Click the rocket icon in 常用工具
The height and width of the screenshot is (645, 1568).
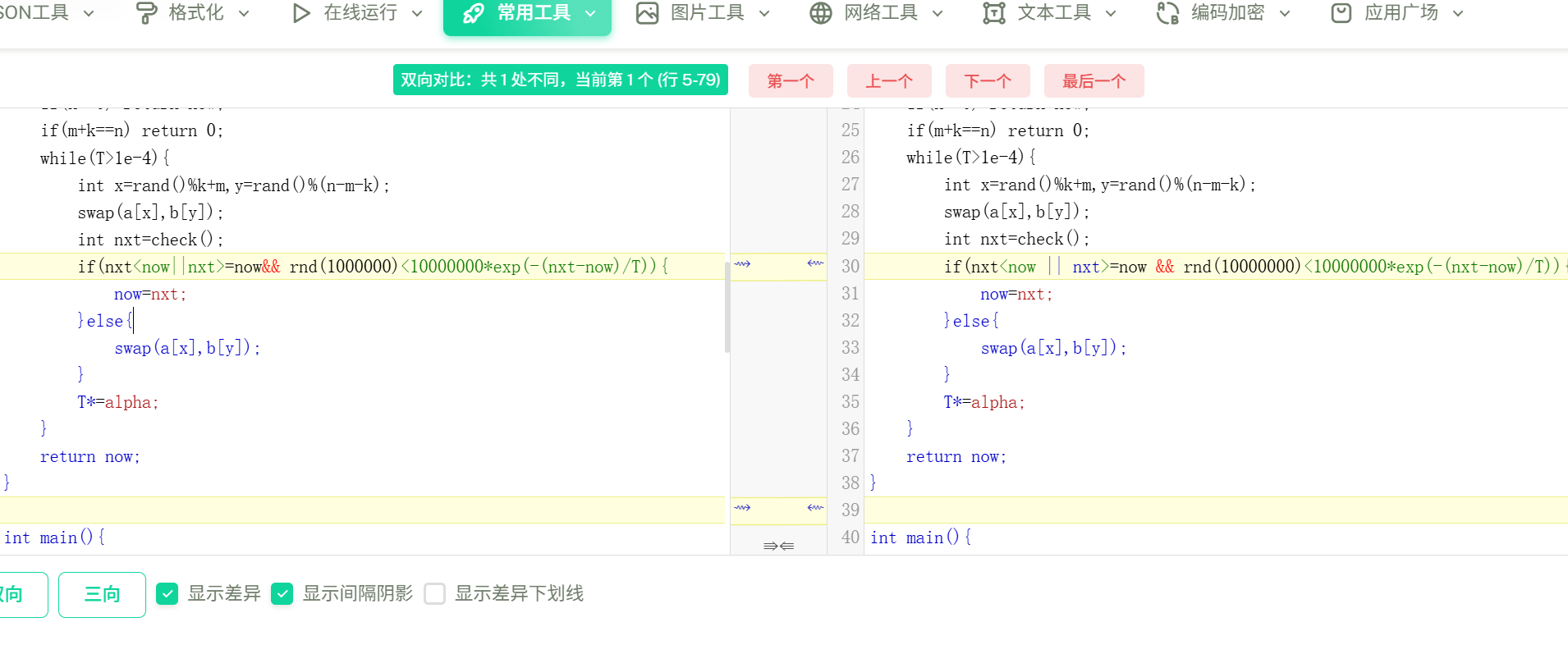pos(474,13)
